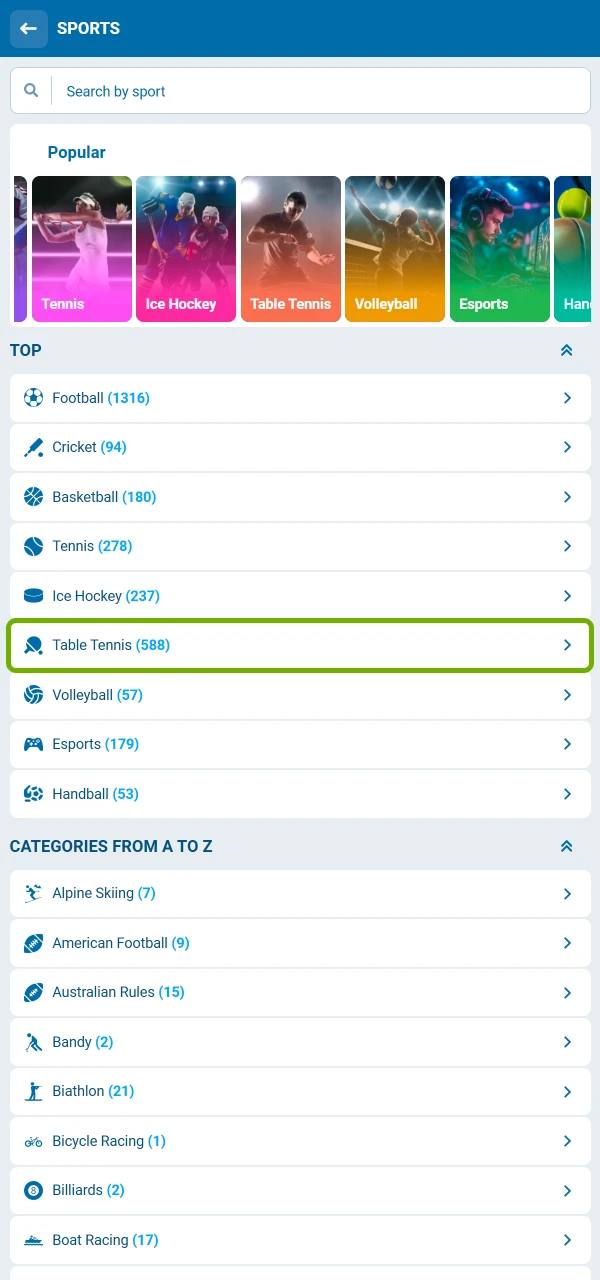
Task: Click the Bicycle Racing bike icon
Action: (34, 1141)
